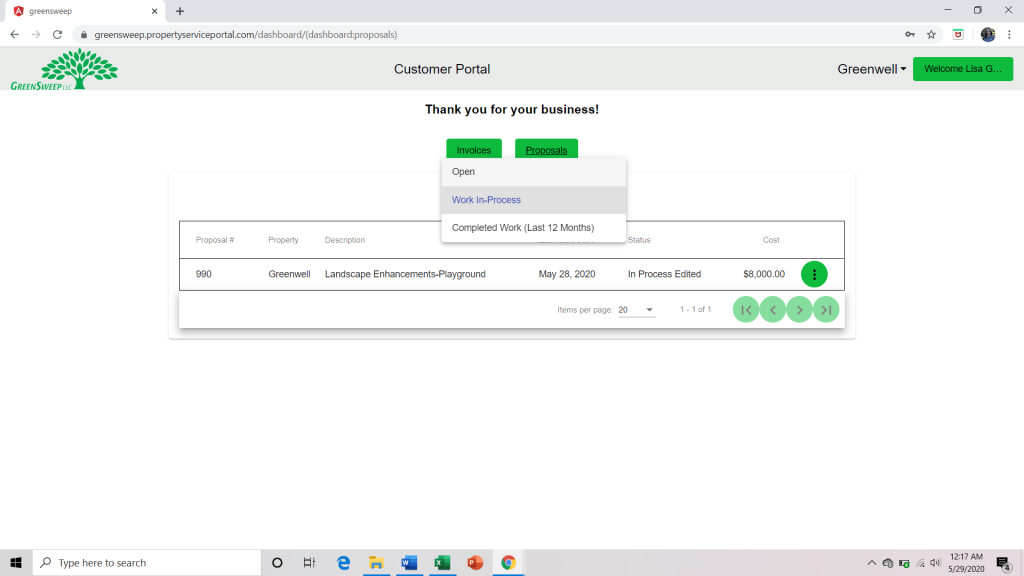Bookmark this page with the star icon
The width and height of the screenshot is (1024, 576).
pos(931,35)
